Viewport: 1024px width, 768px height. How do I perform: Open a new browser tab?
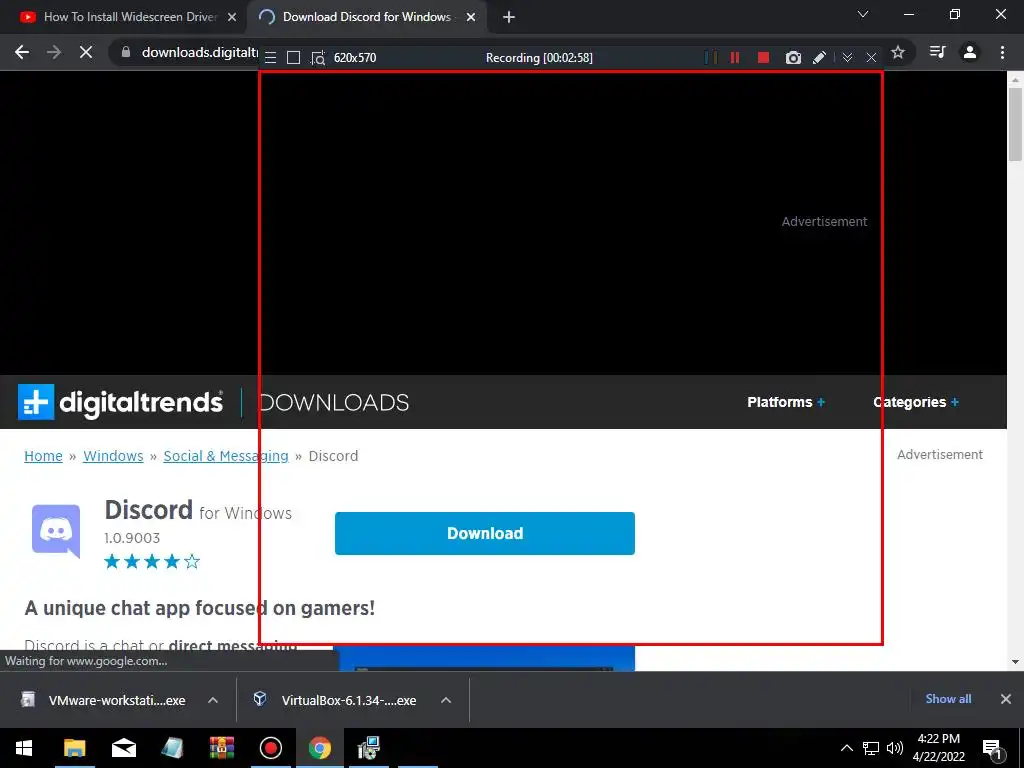click(509, 17)
